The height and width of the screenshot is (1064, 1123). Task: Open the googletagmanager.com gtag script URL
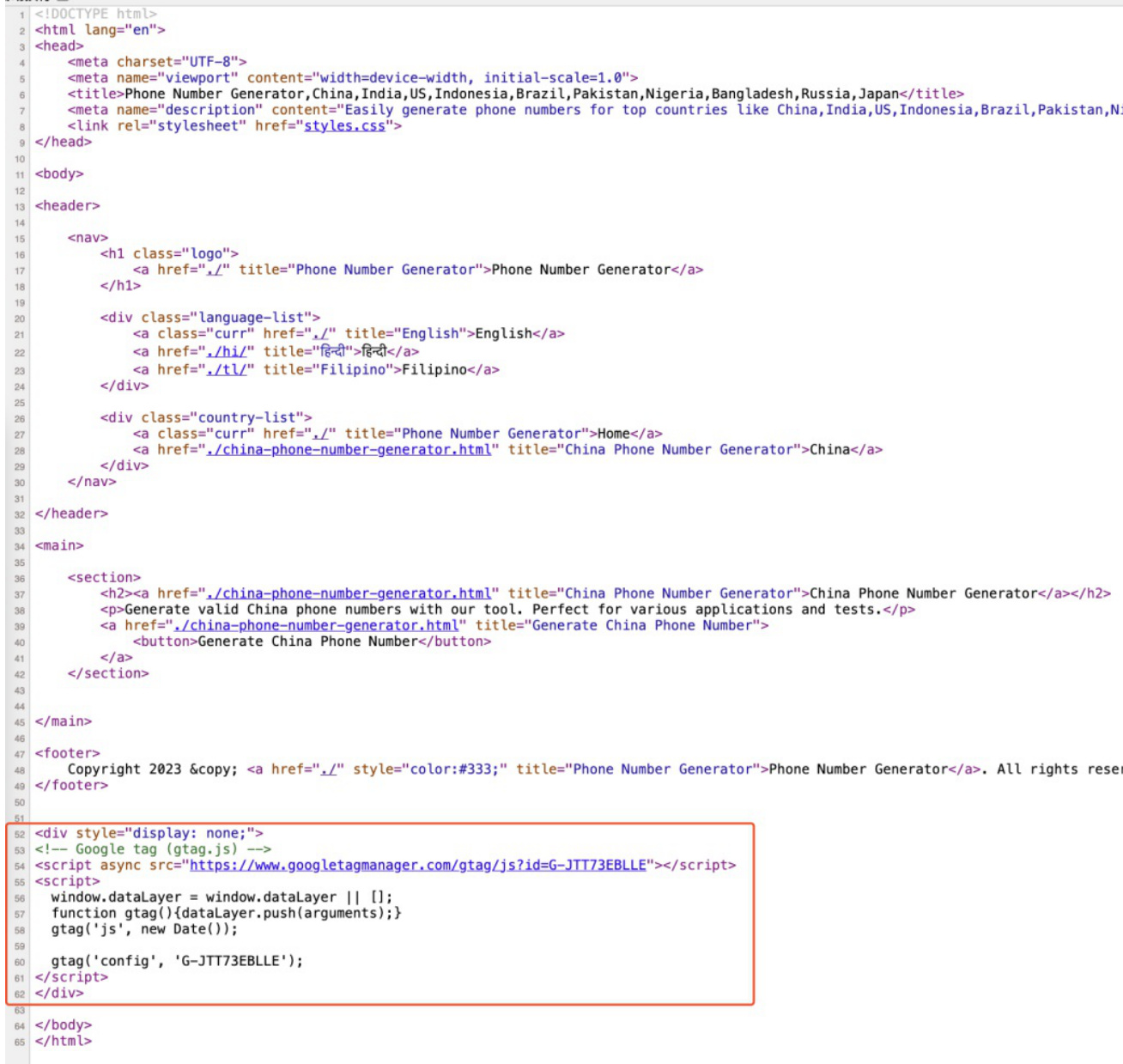(418, 866)
